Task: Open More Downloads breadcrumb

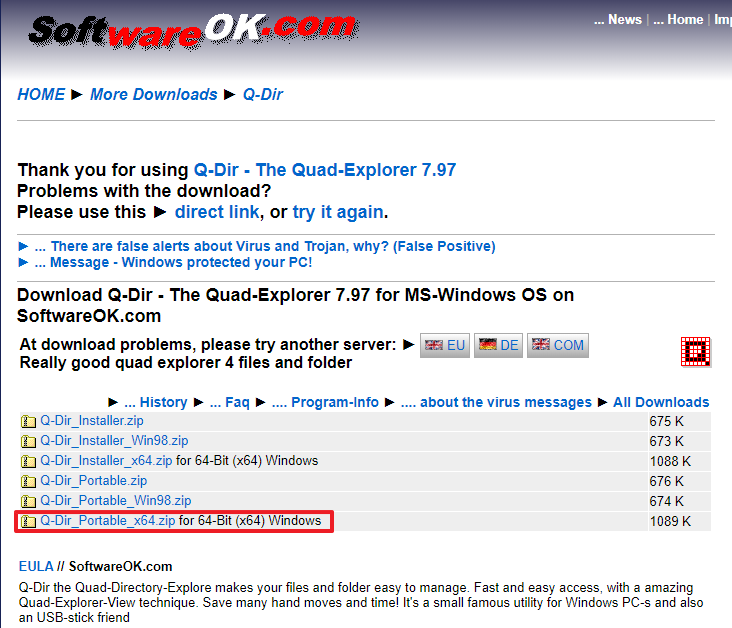Action: point(154,94)
